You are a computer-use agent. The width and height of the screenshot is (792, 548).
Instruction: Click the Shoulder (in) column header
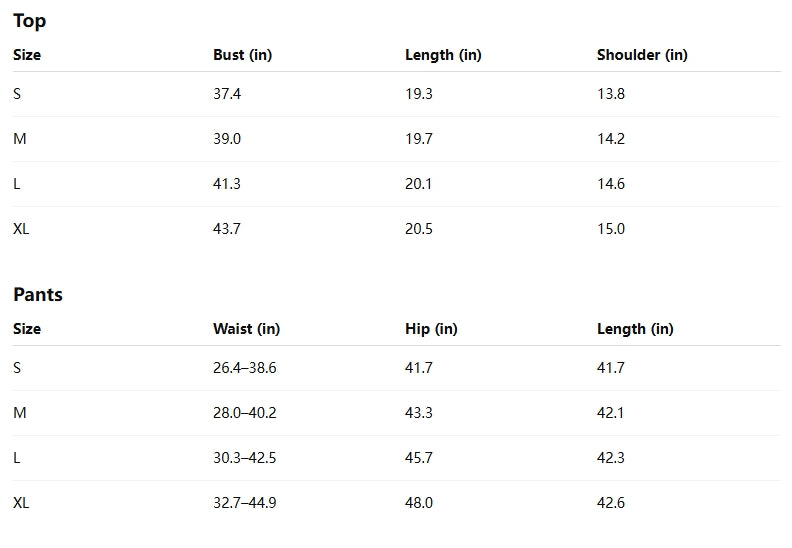(642, 55)
